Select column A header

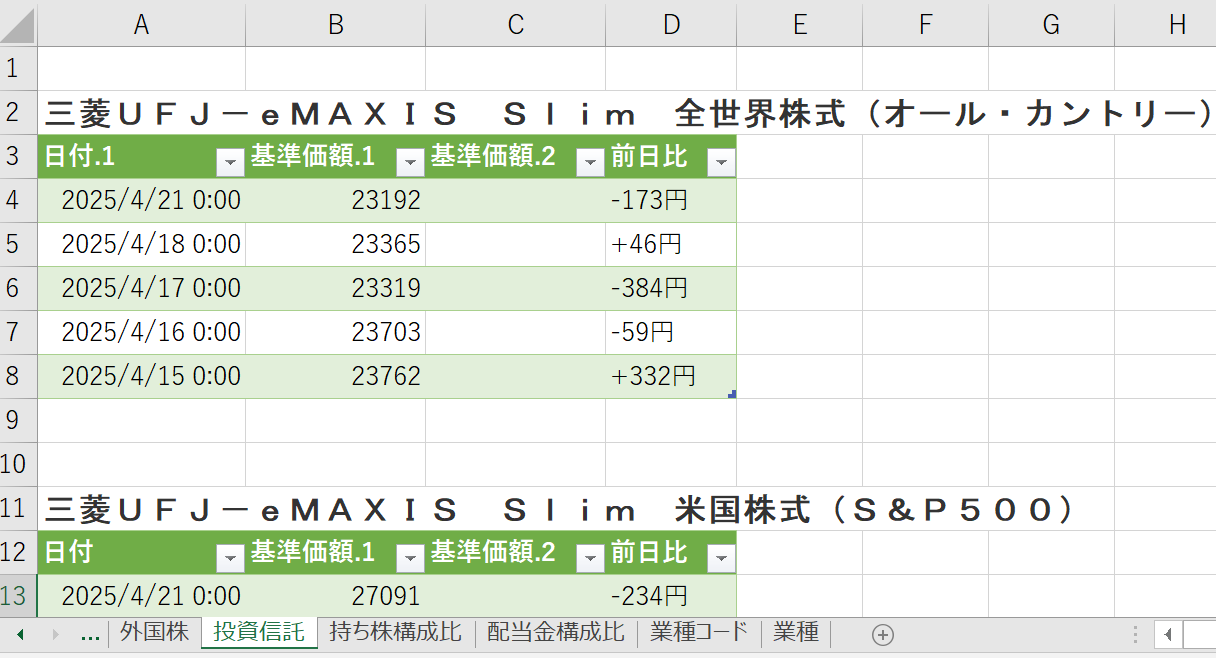tap(141, 24)
